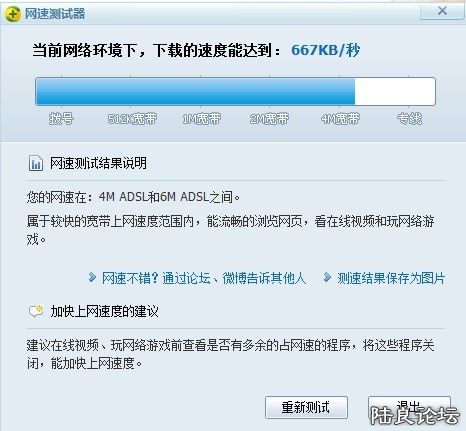
Task: Open 网速不错?通过论坛、微博告诉其他人 link
Action: tap(204, 278)
